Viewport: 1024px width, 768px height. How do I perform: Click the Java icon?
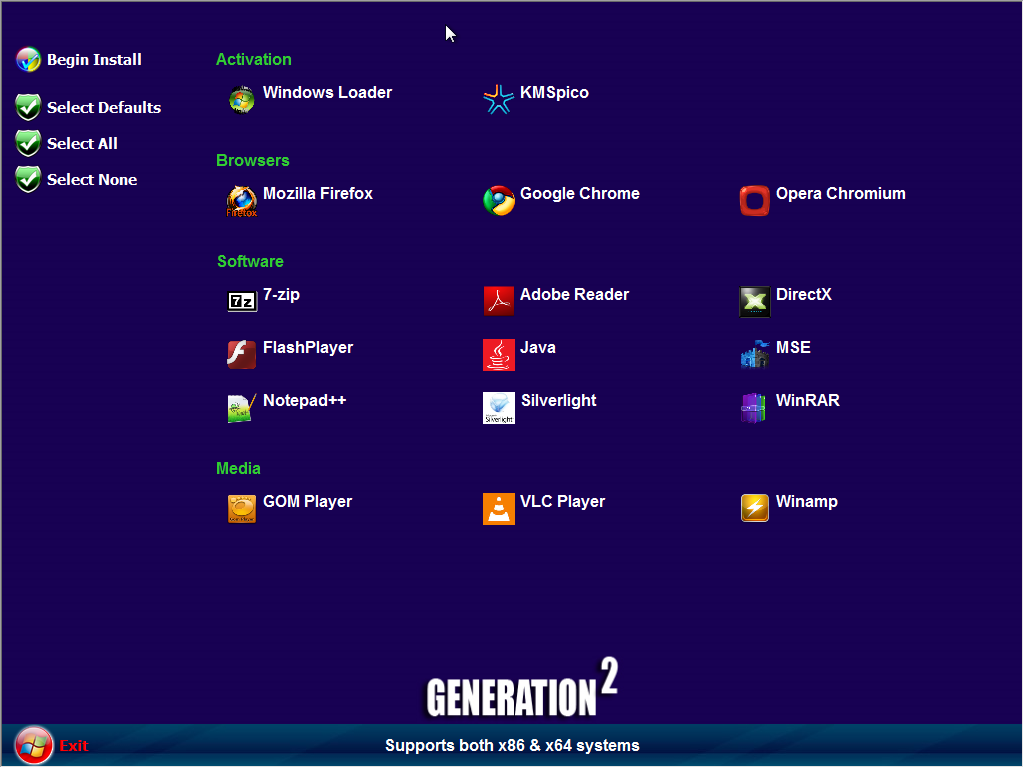(x=498, y=354)
